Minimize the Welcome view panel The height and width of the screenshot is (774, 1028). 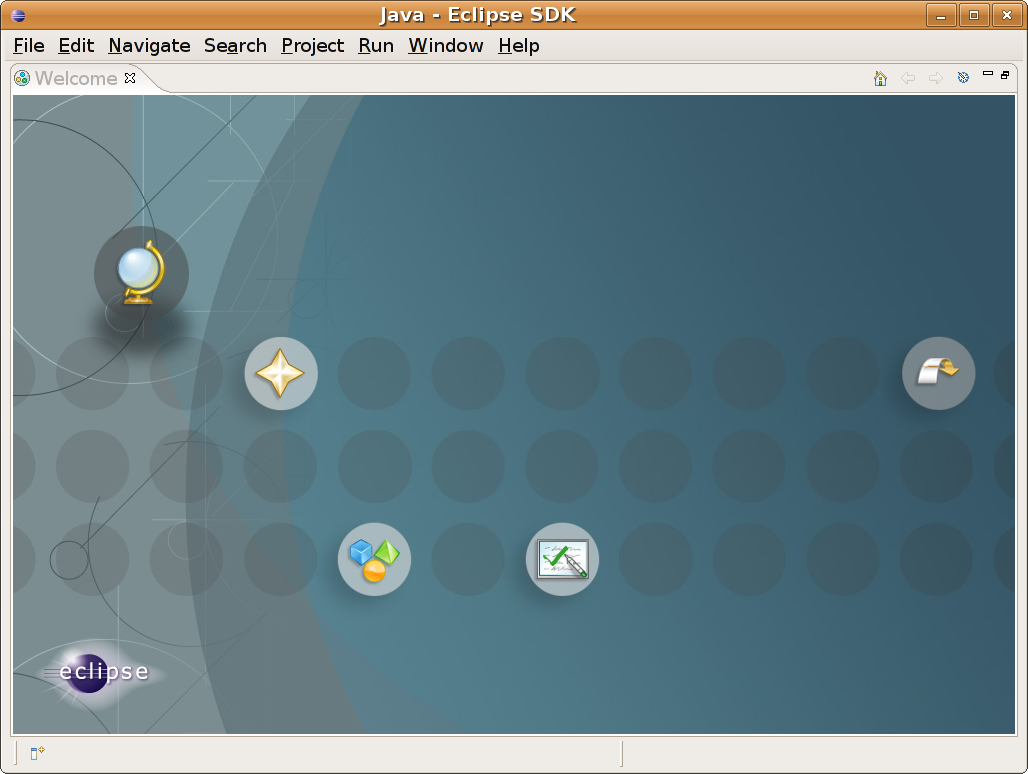[988, 74]
